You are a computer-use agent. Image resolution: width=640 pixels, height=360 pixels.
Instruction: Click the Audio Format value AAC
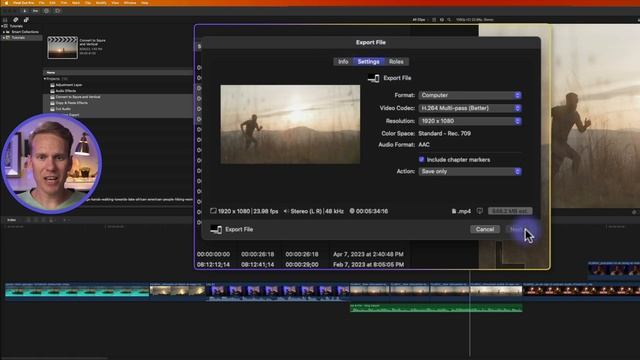[424, 144]
